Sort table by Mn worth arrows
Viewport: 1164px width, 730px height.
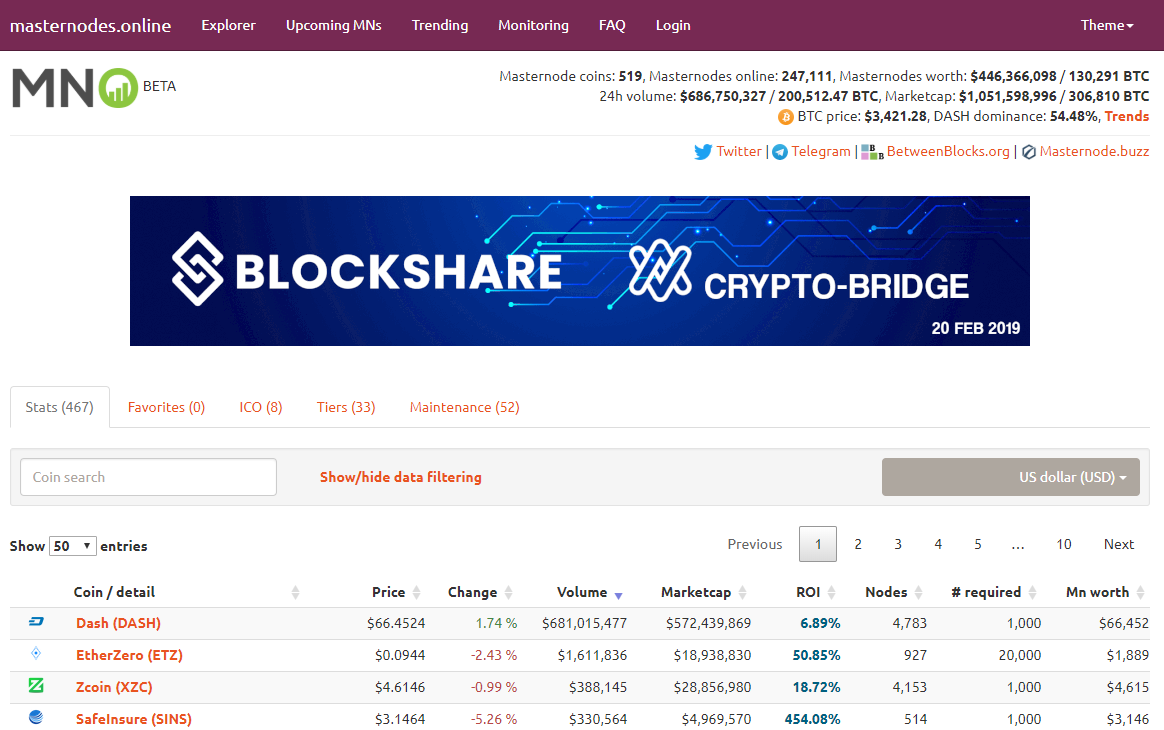1140,593
